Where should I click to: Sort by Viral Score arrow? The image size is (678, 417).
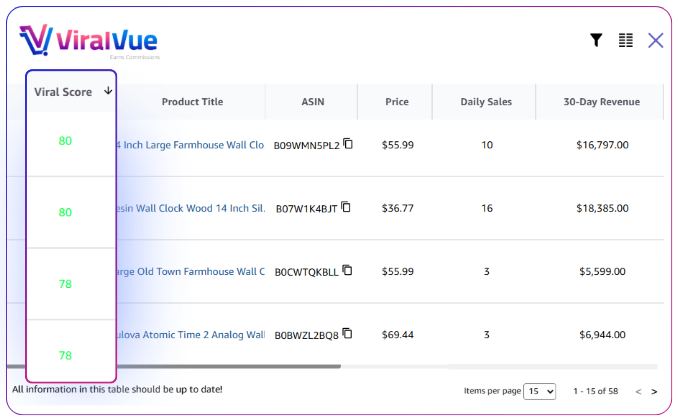tap(107, 91)
